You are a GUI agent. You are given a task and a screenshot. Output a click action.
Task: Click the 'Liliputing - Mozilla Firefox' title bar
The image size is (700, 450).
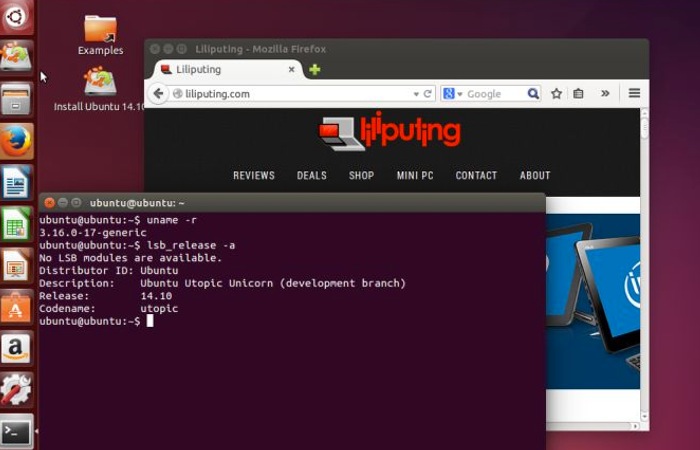(x=396, y=49)
